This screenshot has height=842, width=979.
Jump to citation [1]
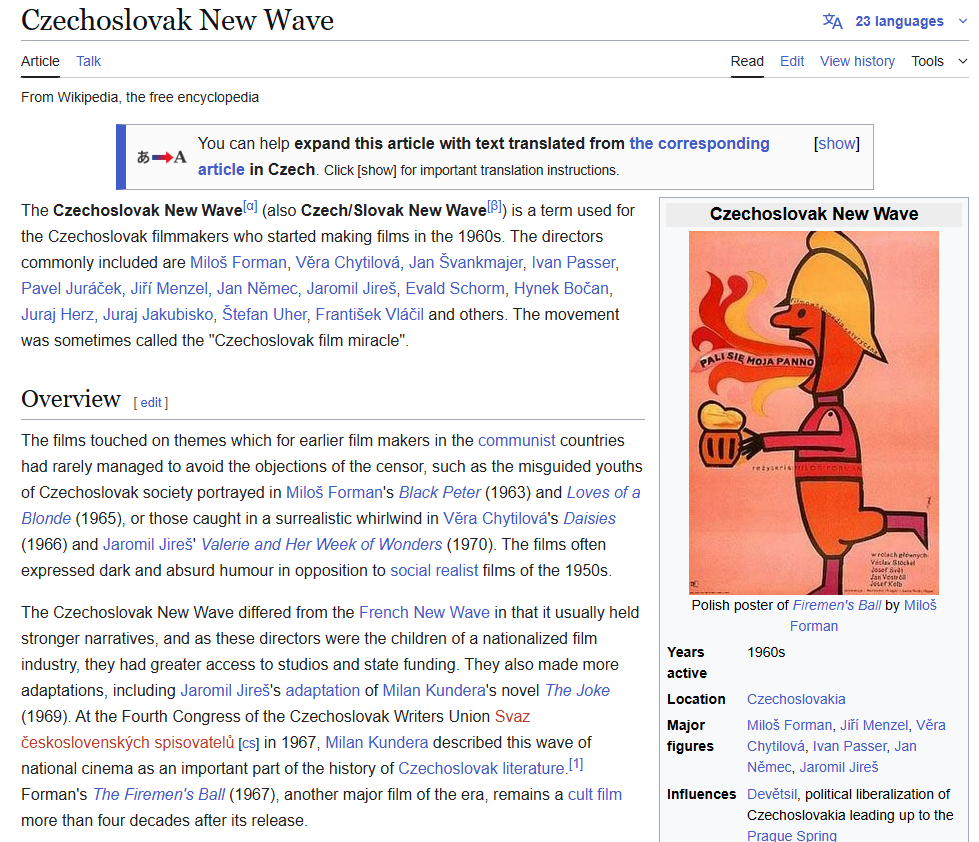point(576,764)
